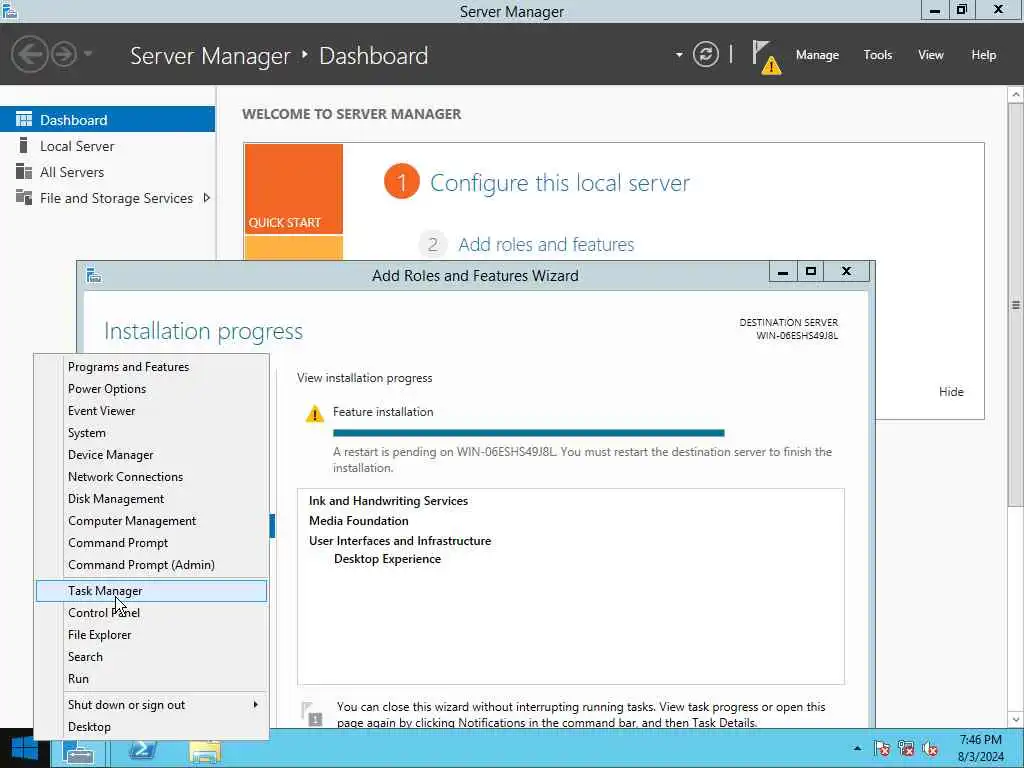The height and width of the screenshot is (768, 1024).
Task: Click the Windows Start button
Action: [24, 748]
